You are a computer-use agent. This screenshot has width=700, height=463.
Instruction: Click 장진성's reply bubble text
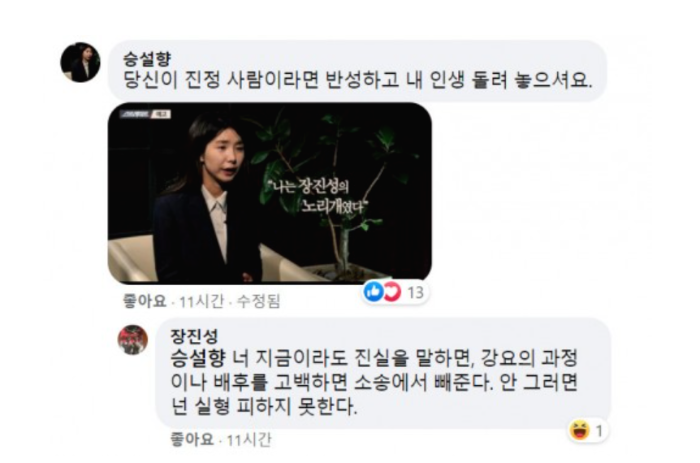375,382
